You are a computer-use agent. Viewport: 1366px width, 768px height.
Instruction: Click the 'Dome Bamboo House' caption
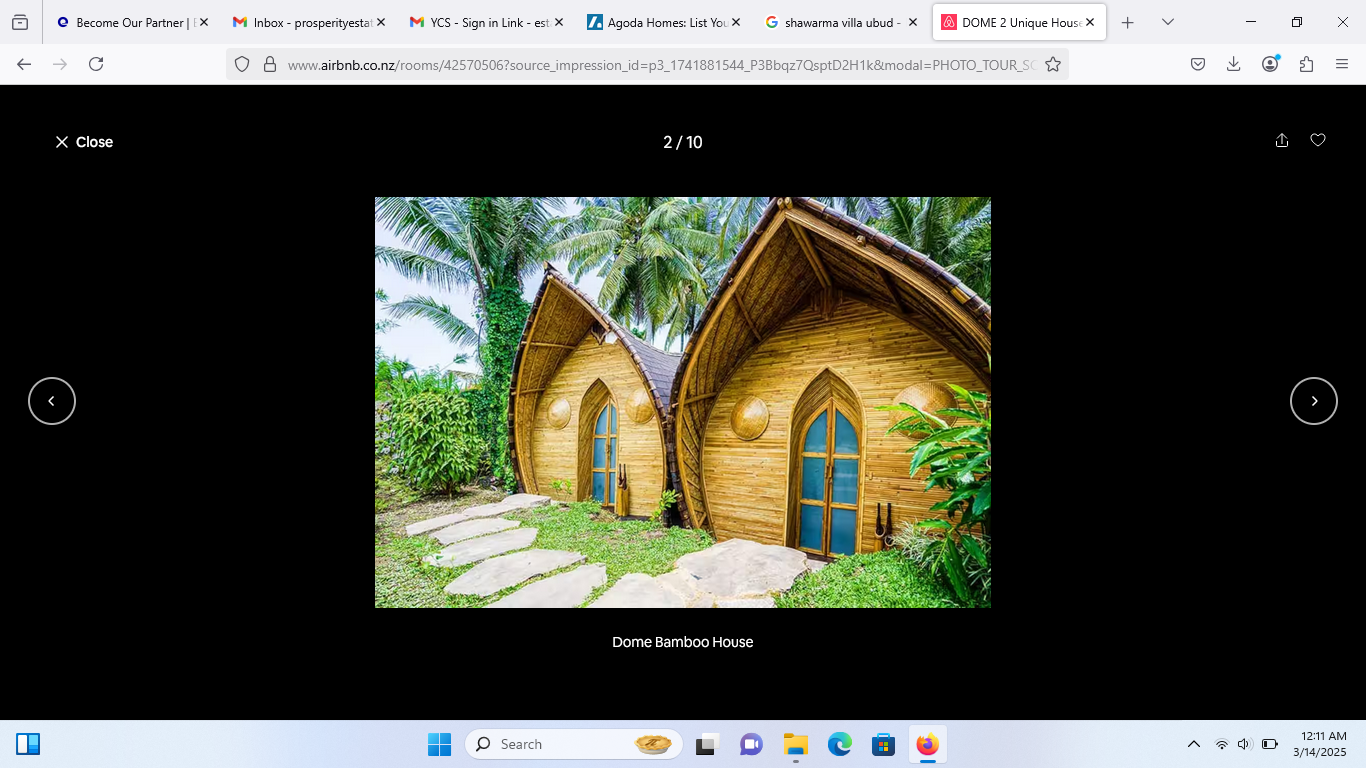(x=683, y=642)
